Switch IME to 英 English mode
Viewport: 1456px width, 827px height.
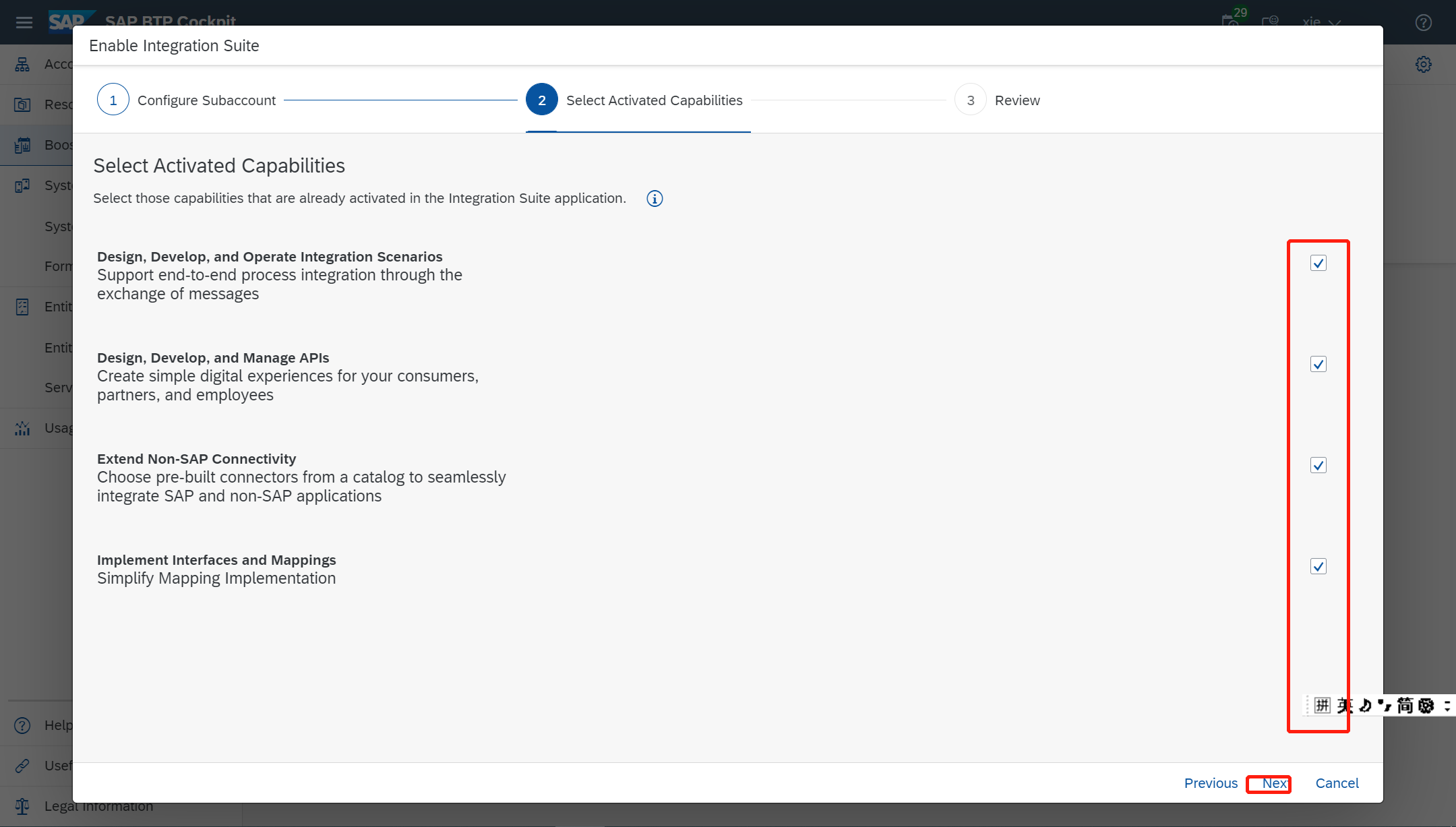pos(1345,706)
